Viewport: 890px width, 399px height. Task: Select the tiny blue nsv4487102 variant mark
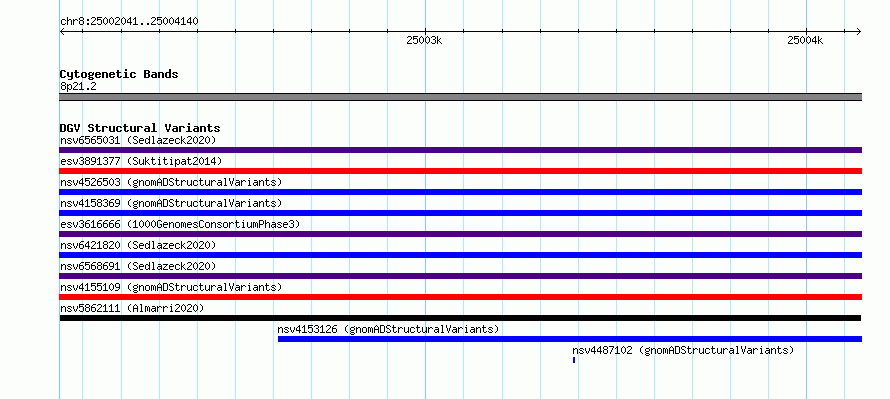point(574,360)
